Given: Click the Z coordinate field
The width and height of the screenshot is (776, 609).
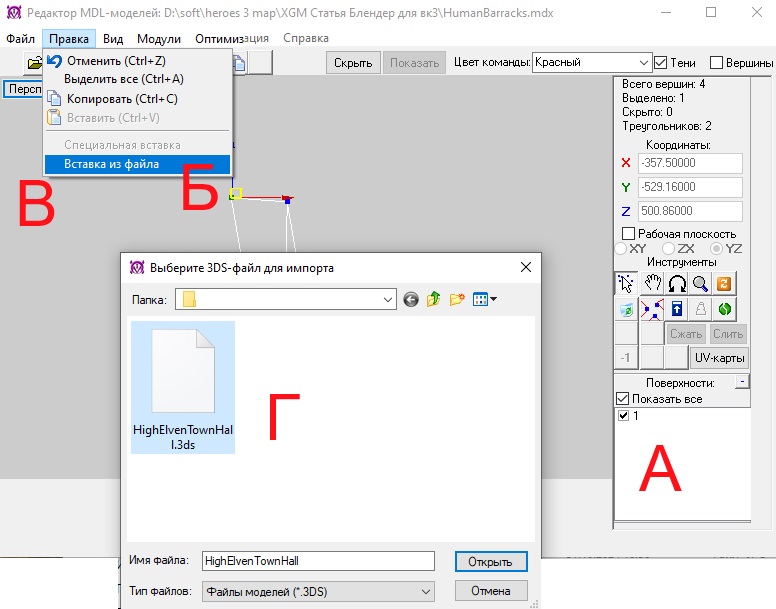Looking at the screenshot, I should point(690,211).
